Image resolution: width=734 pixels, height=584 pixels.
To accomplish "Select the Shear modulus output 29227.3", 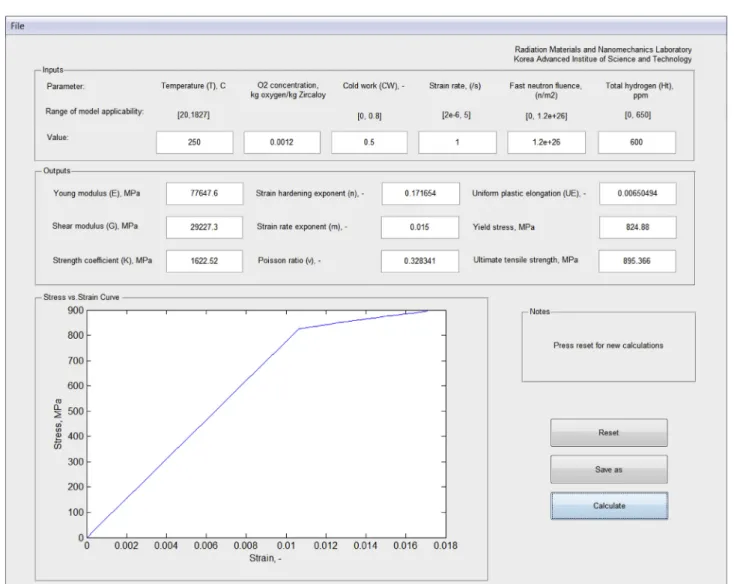I will tap(204, 227).
